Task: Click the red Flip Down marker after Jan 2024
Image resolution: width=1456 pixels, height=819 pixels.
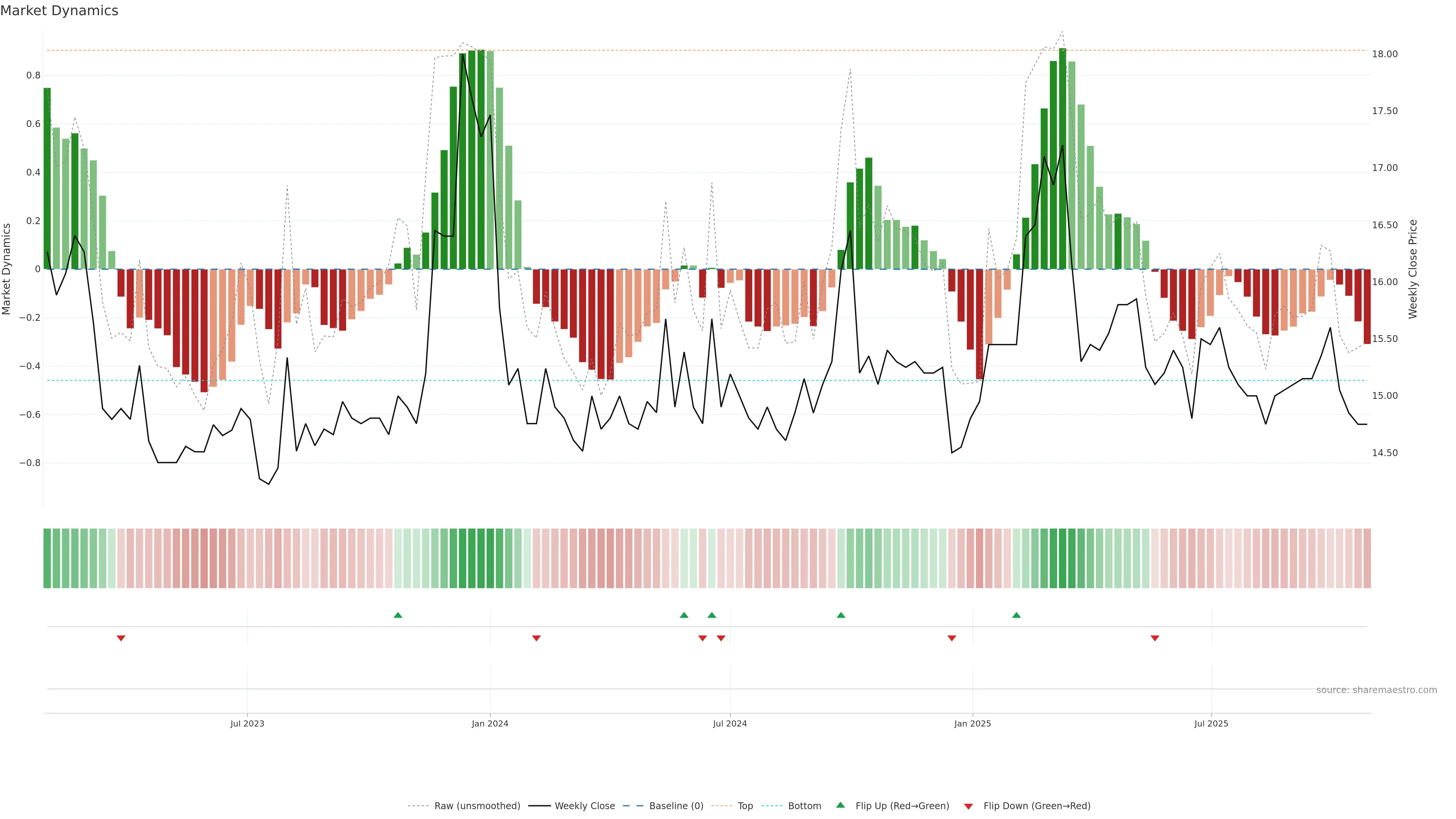Action: [537, 638]
